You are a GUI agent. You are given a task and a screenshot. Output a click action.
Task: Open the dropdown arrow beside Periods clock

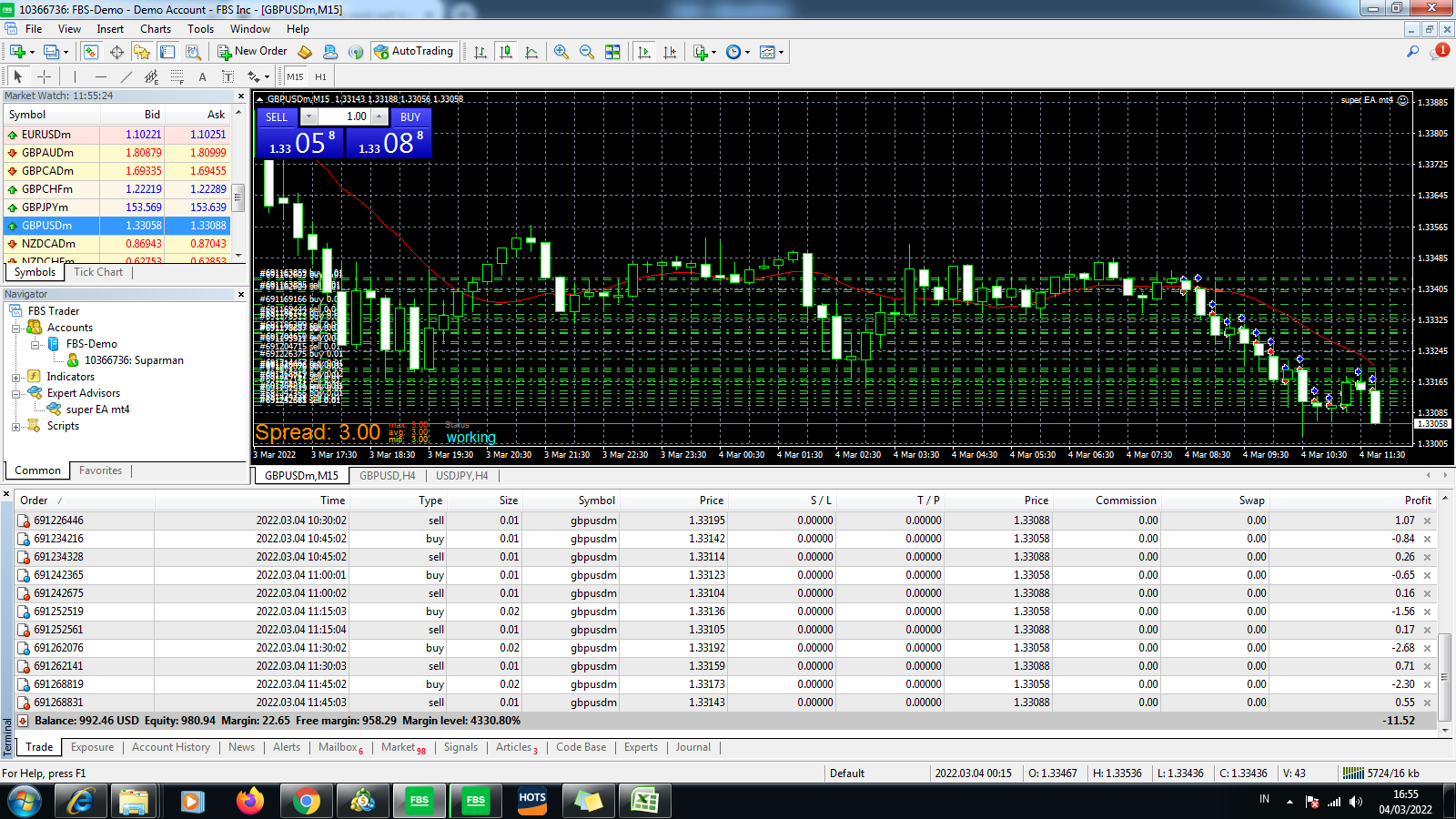[x=748, y=52]
